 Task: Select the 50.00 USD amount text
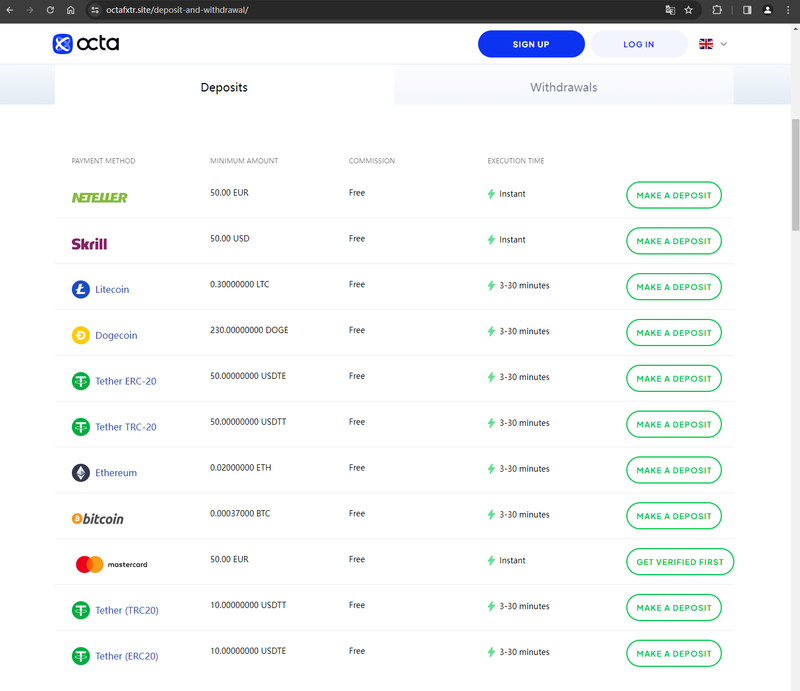230,238
